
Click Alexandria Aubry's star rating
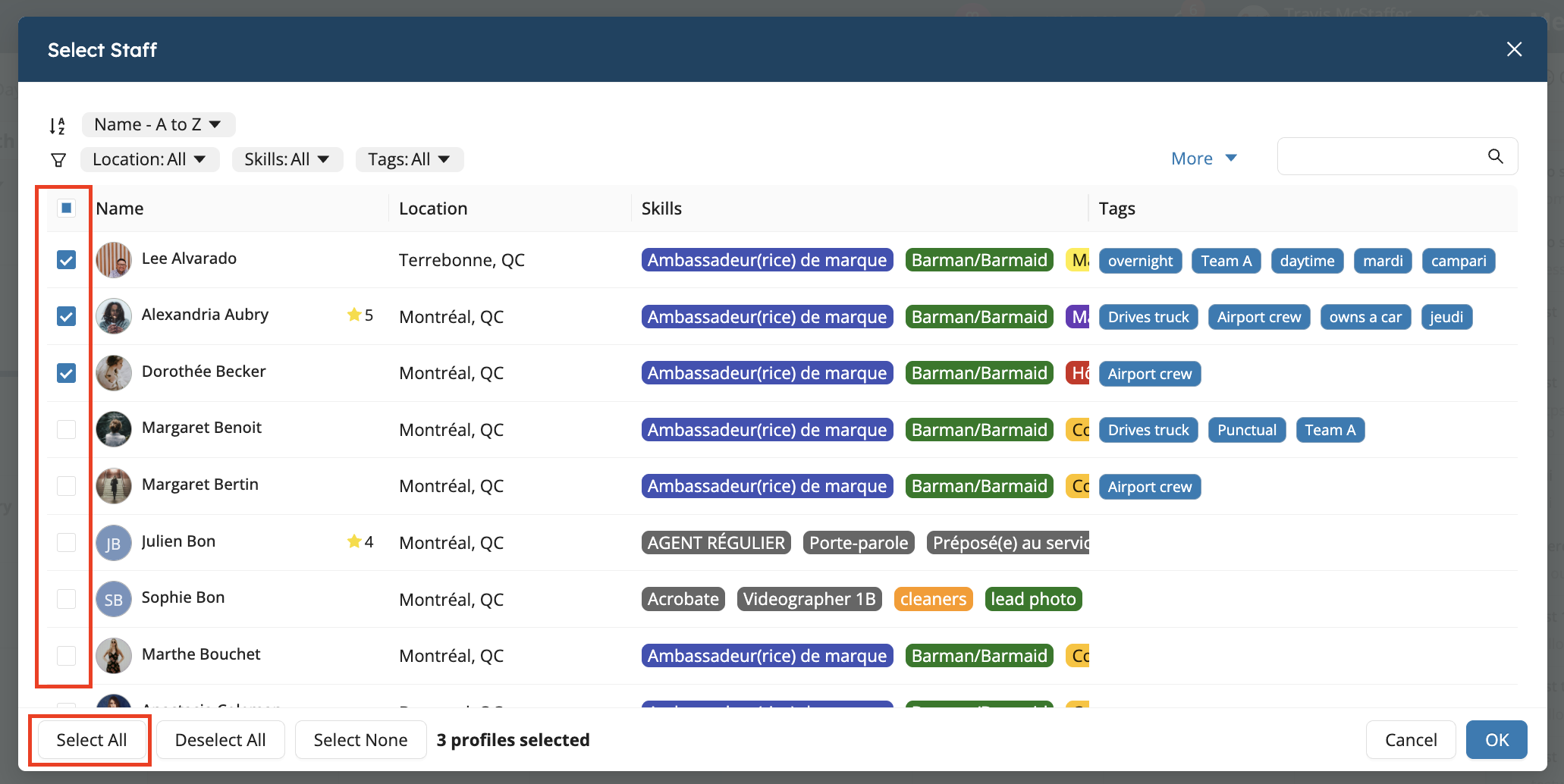tap(360, 315)
